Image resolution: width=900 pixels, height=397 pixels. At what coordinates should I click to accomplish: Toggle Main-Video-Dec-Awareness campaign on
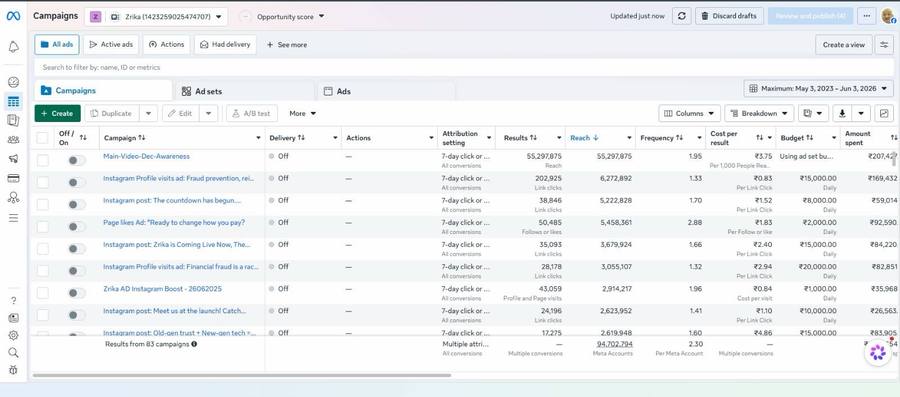pos(76,161)
